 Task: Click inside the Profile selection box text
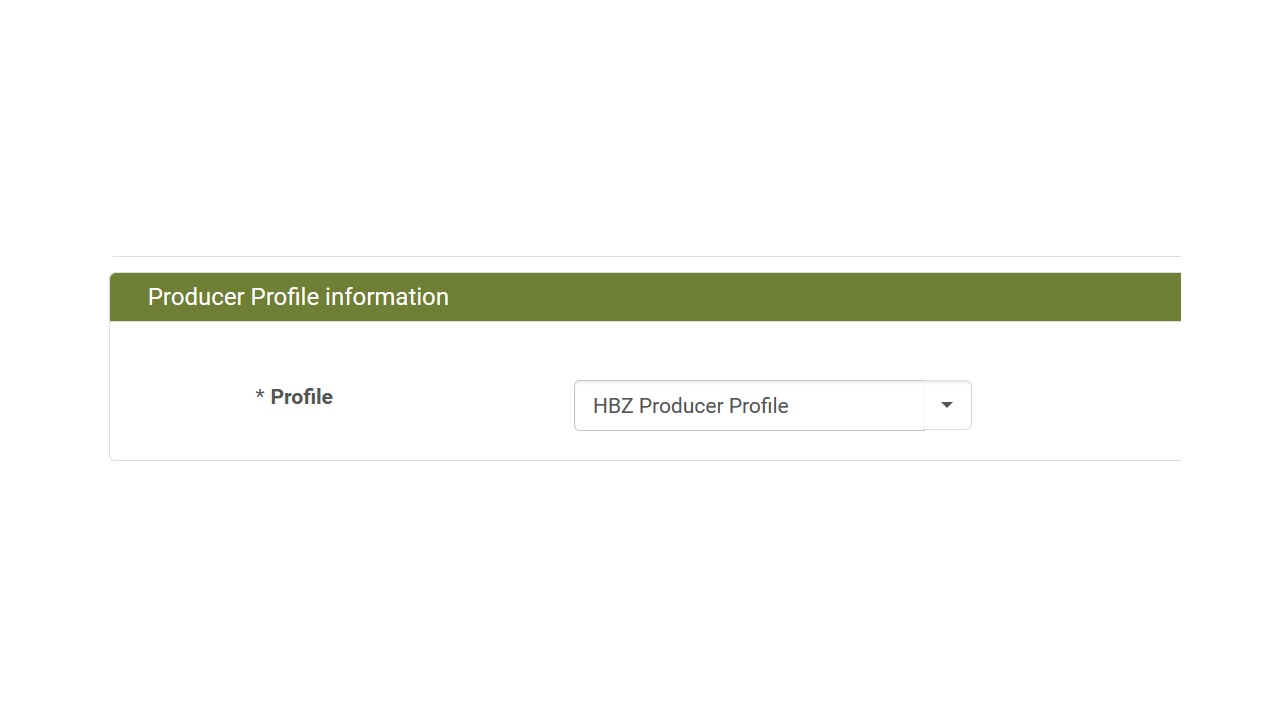point(691,406)
